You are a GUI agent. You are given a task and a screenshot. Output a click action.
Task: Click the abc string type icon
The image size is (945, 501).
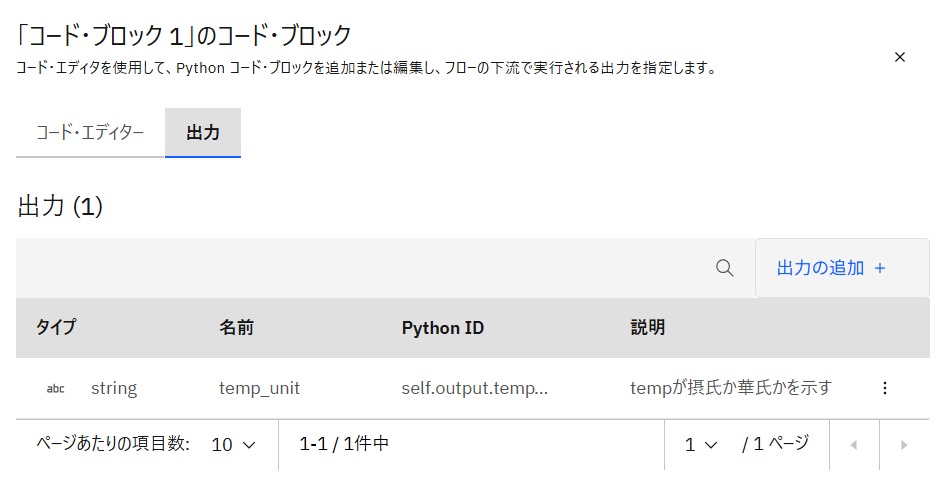[56, 389]
